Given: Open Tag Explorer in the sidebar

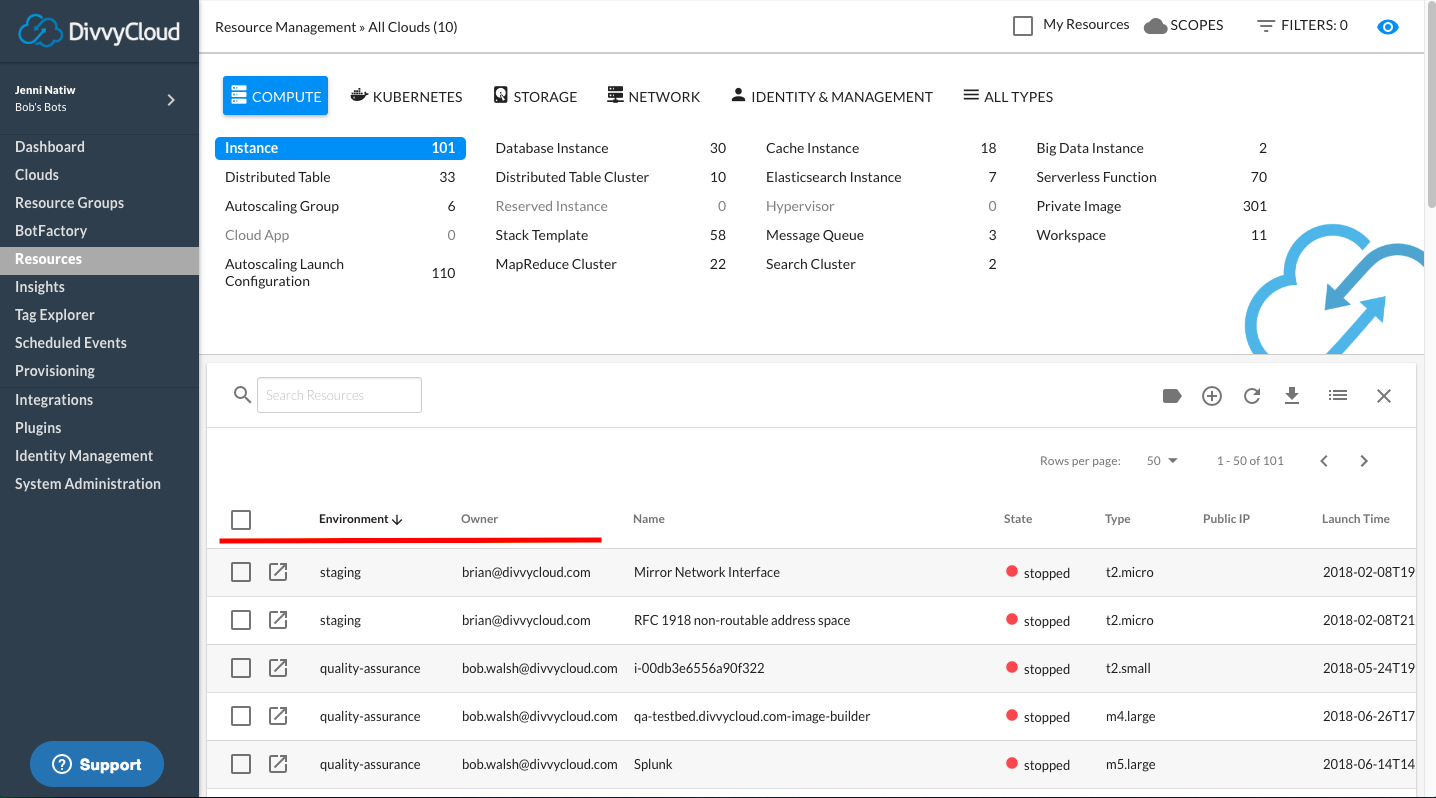Looking at the screenshot, I should tap(55, 315).
